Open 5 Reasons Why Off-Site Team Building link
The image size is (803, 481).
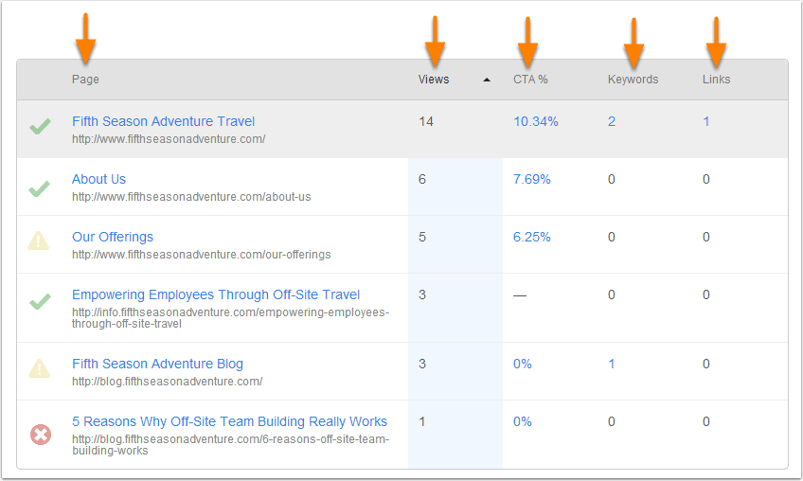coord(229,422)
